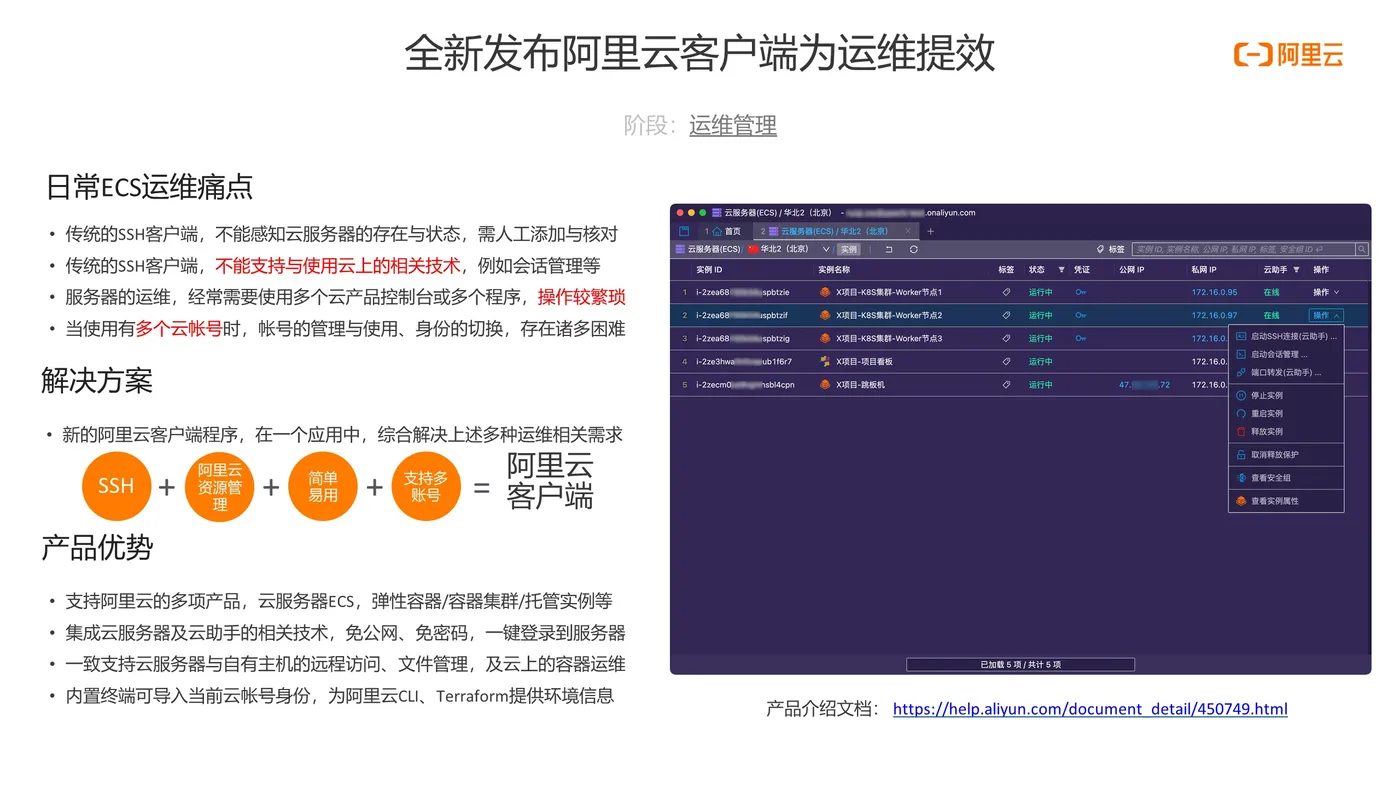This screenshot has width=1400, height=788.
Task: Click the 阿里云资源管理 circle
Action: coord(220,486)
